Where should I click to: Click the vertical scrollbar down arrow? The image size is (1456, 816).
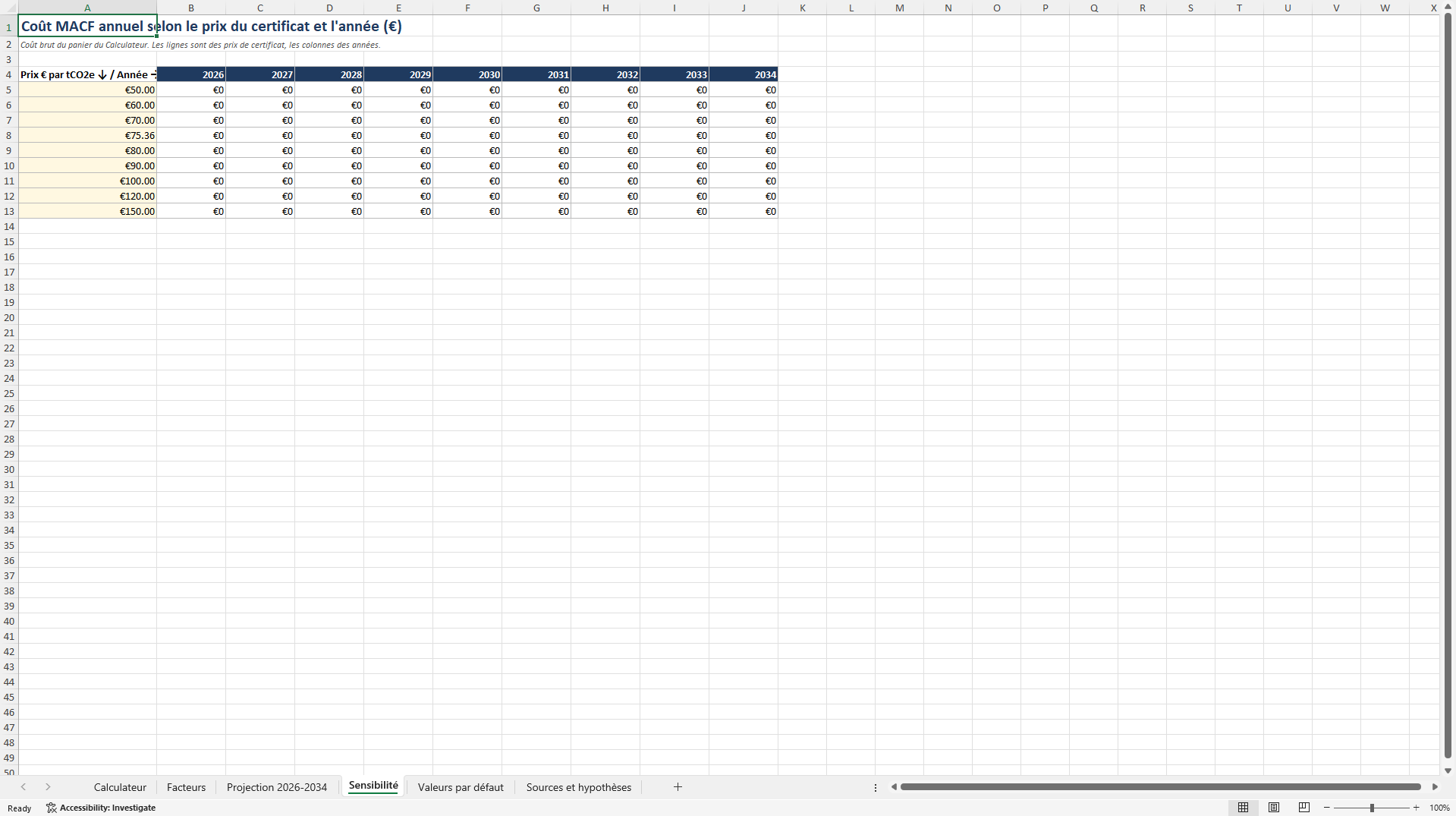click(x=1448, y=770)
